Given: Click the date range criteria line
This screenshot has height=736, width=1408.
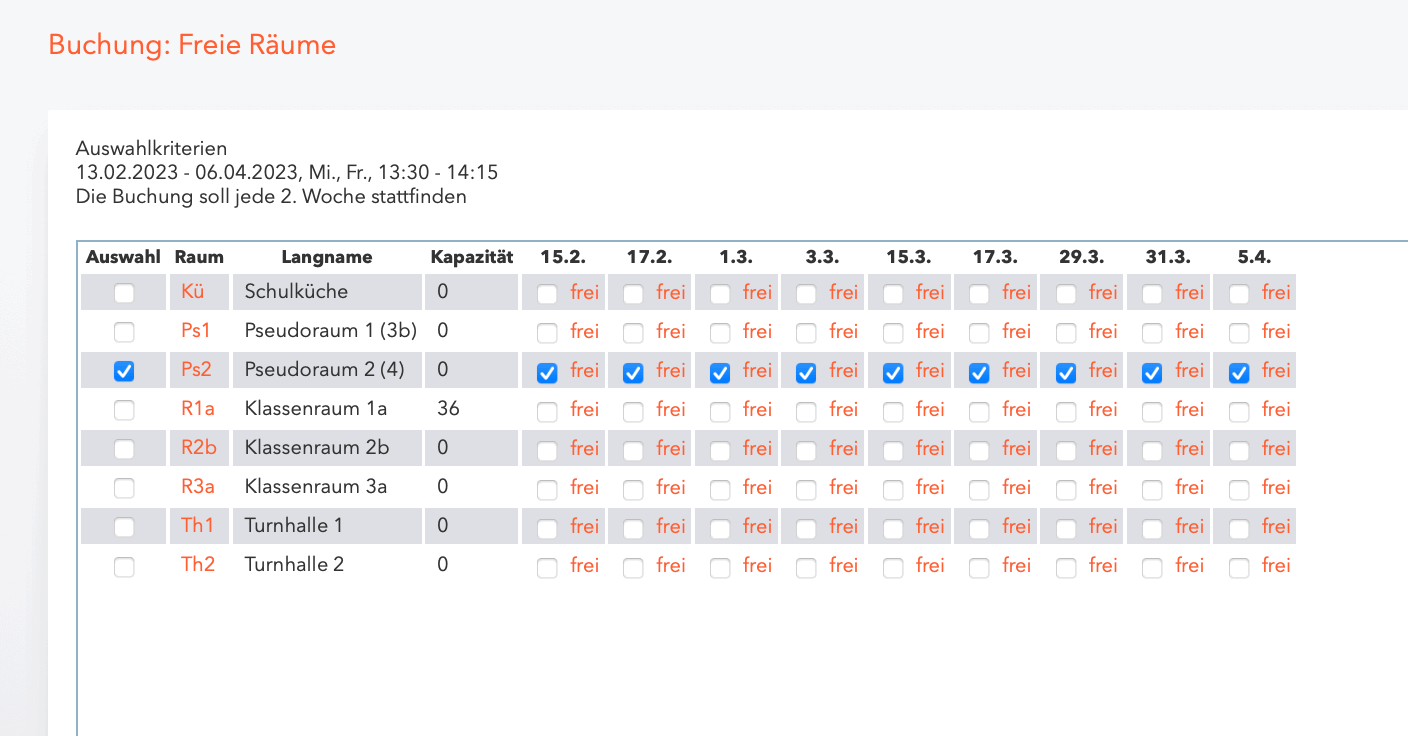Looking at the screenshot, I should (287, 173).
